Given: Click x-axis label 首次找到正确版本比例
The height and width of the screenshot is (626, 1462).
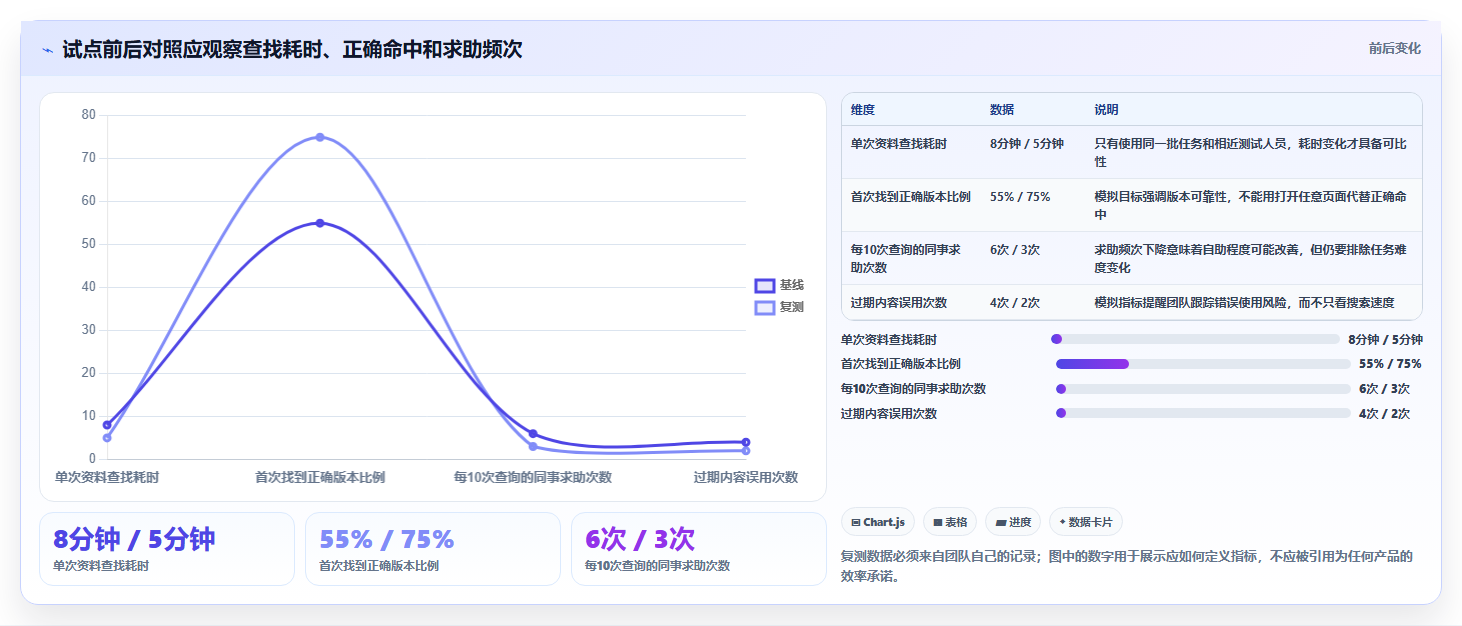Looking at the screenshot, I should tap(320, 478).
